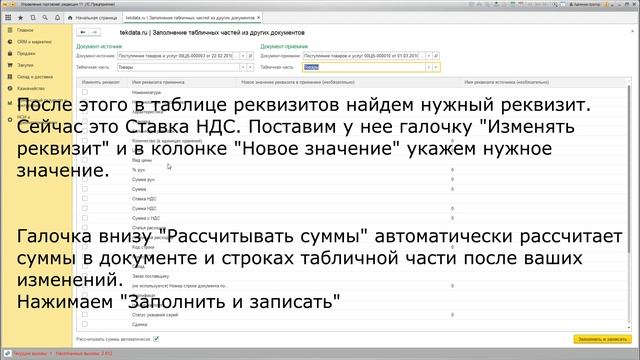Check the box for Сумма с НДС row
The width and height of the screenshot is (640, 360).
point(84,218)
